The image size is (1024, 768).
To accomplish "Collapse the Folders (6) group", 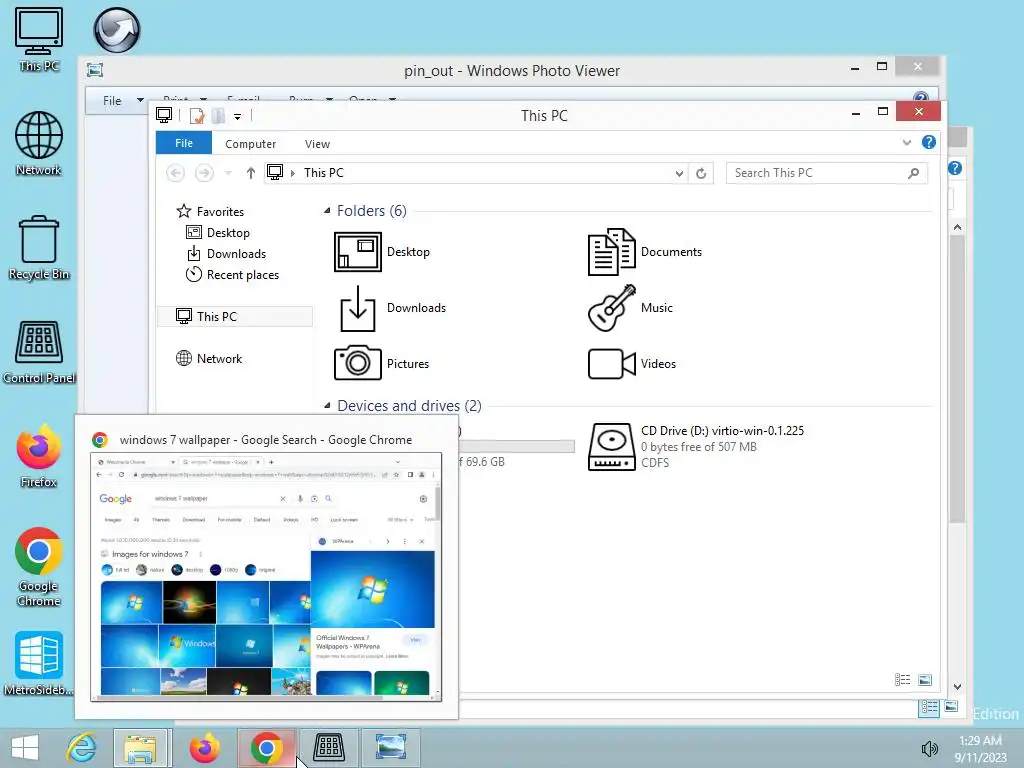I will tap(327, 211).
